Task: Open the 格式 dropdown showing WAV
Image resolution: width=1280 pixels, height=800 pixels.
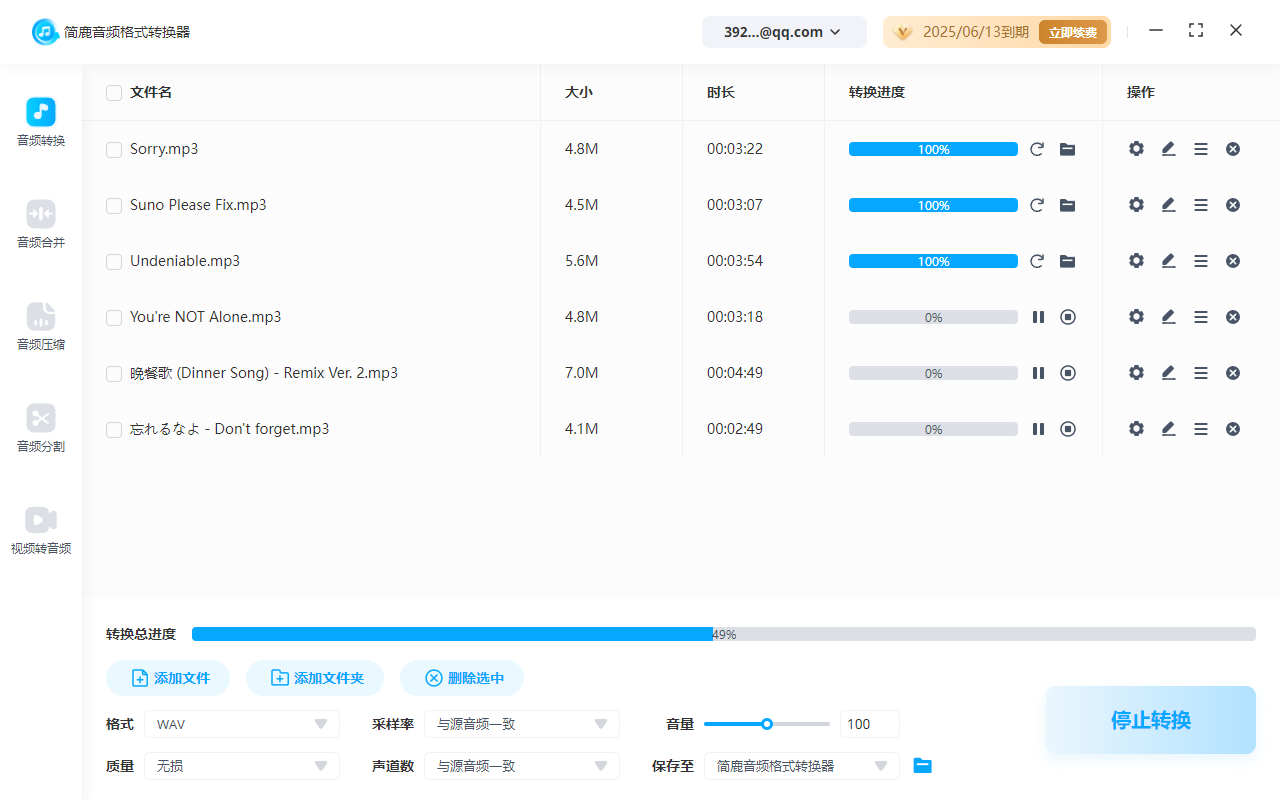Action: 241,723
